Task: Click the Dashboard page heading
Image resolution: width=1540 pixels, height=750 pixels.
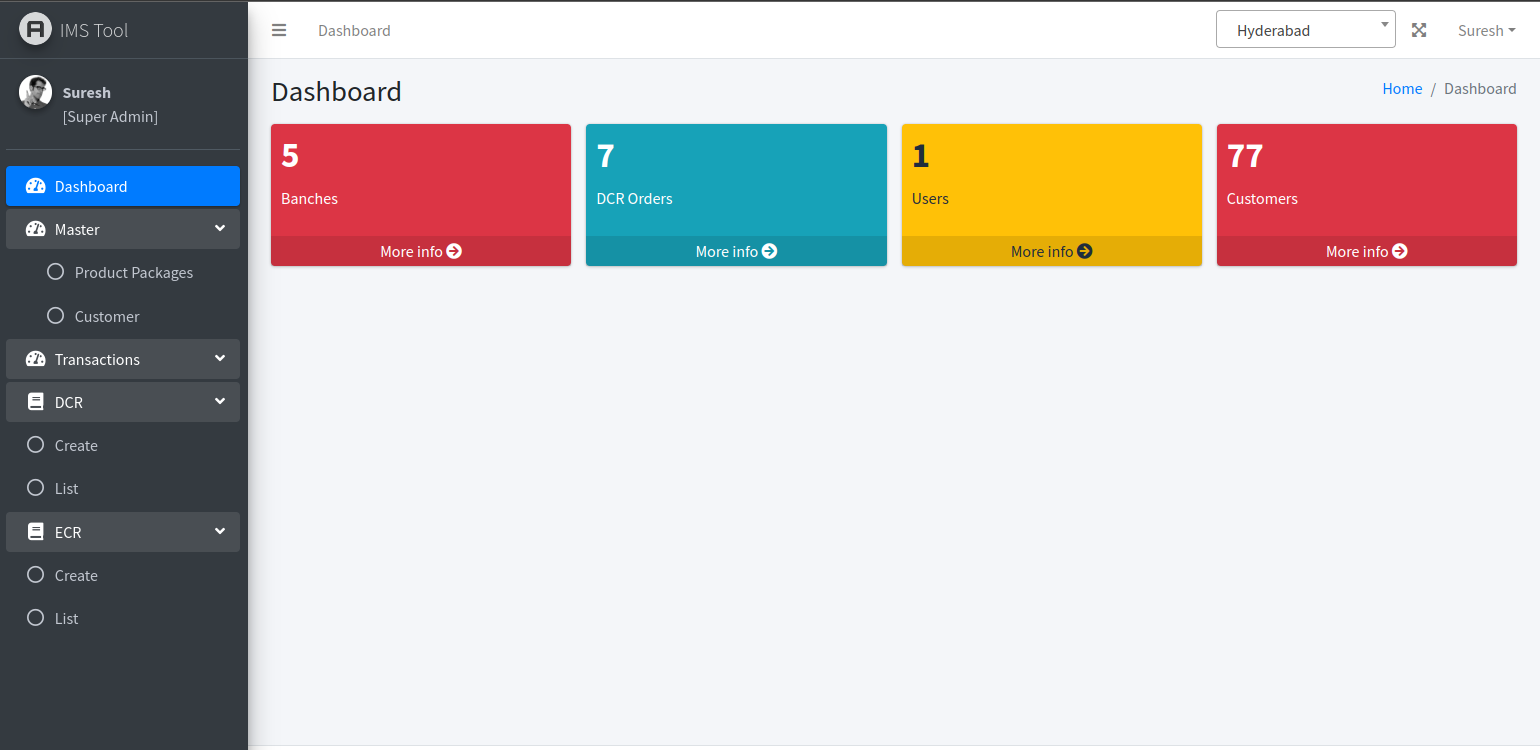Action: click(x=336, y=91)
